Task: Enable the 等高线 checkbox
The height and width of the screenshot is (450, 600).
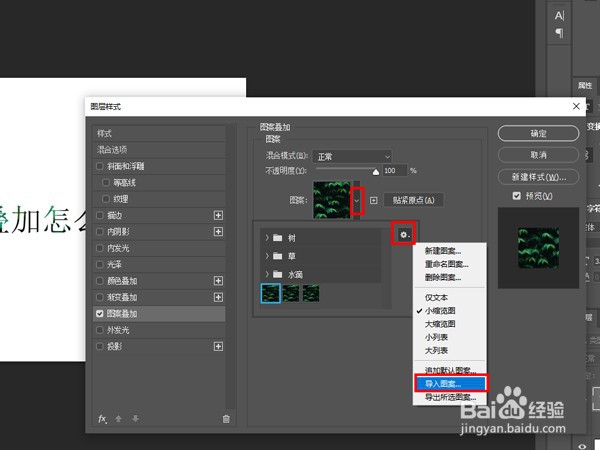Action: 106,183
